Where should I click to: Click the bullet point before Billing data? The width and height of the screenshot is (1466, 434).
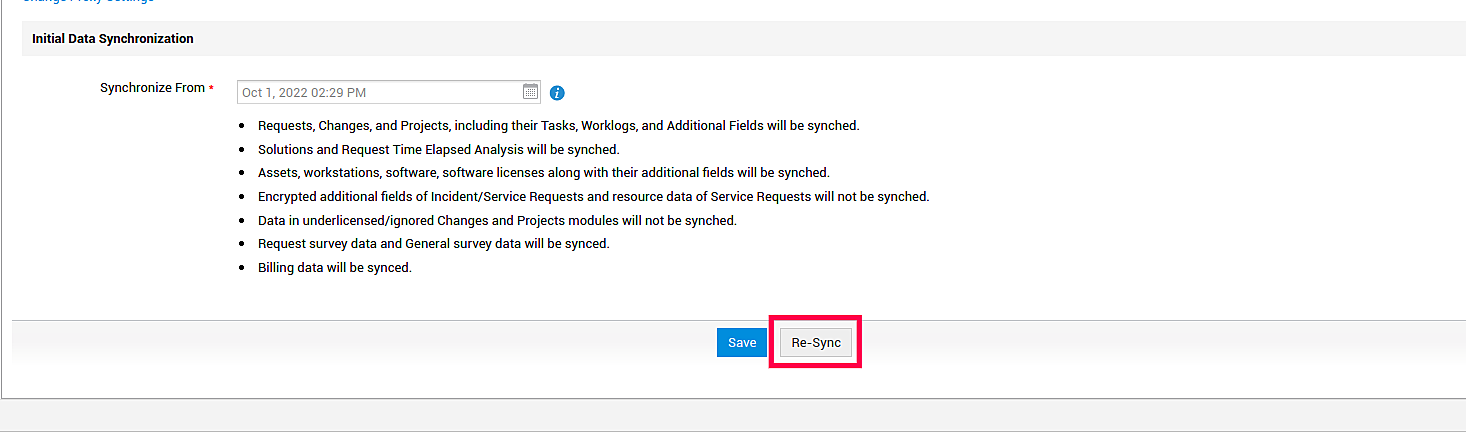point(242,269)
